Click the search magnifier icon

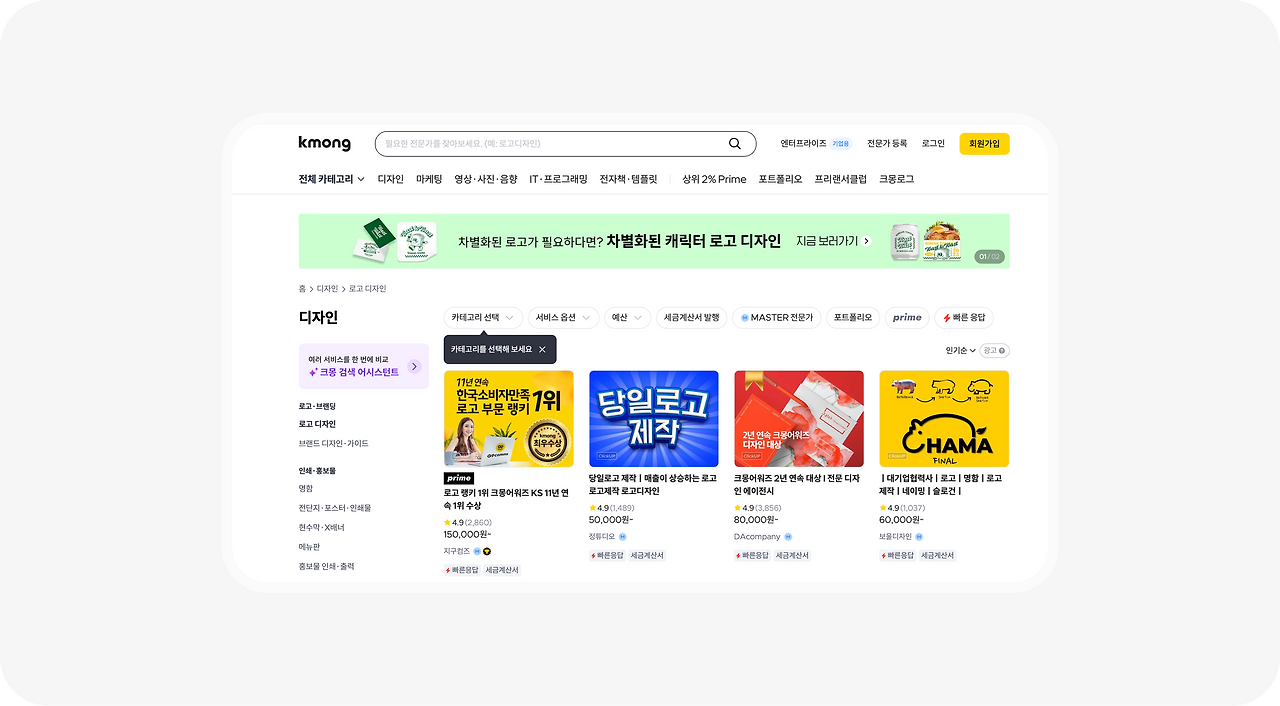pyautogui.click(x=735, y=144)
